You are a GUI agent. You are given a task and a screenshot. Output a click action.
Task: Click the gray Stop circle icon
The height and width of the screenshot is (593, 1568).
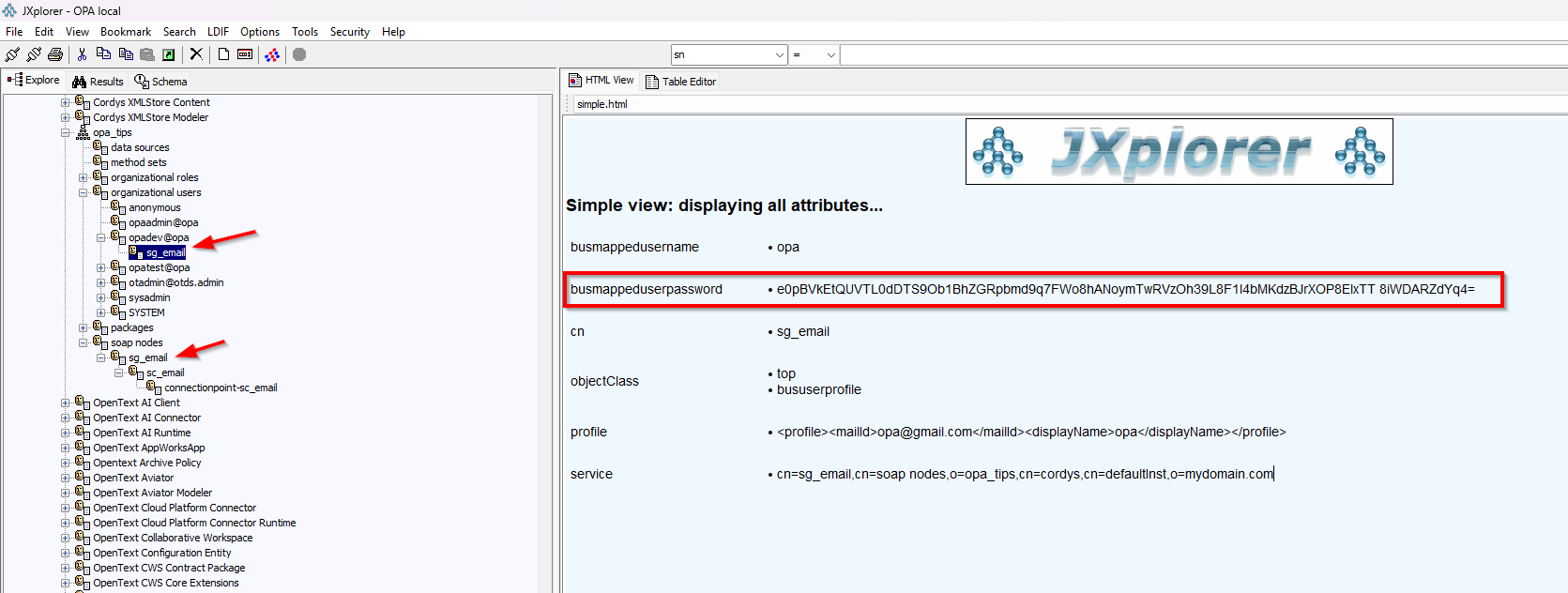(299, 54)
